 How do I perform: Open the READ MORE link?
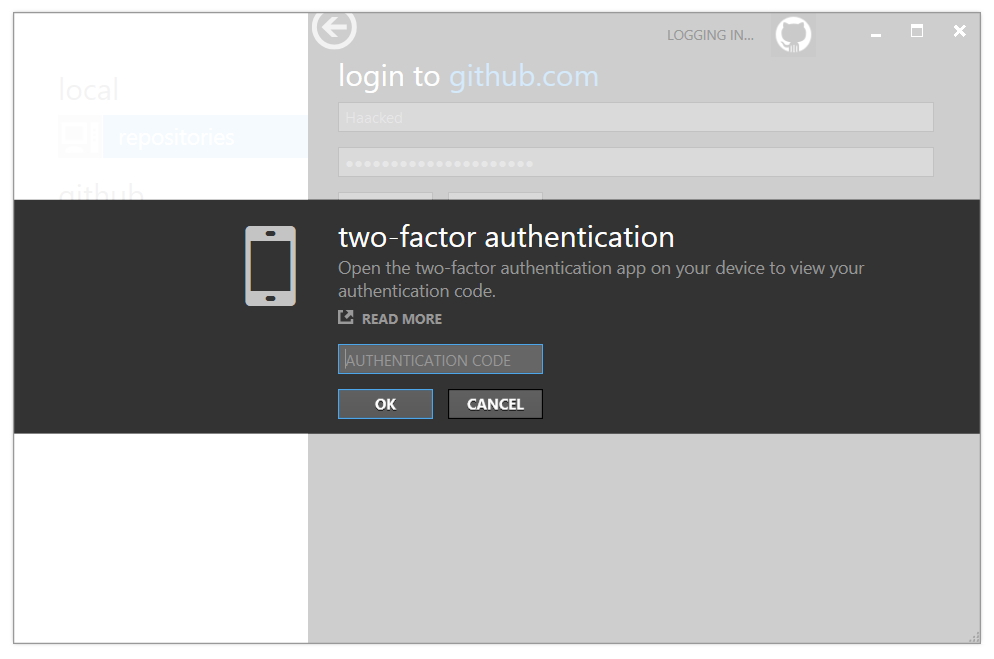pyautogui.click(x=401, y=319)
